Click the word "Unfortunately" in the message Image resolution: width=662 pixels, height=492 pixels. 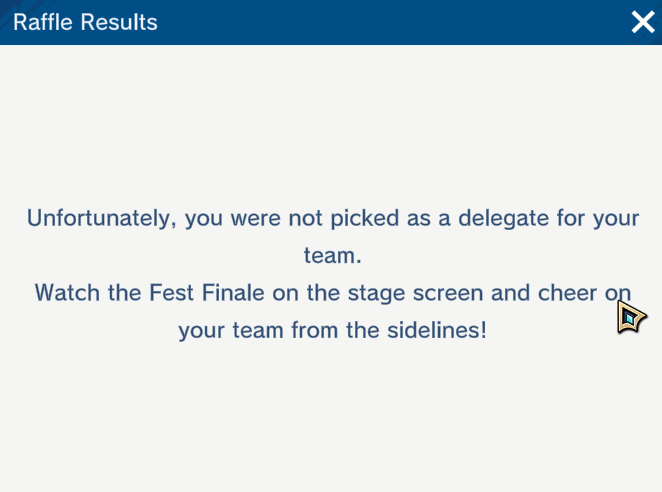[98, 218]
